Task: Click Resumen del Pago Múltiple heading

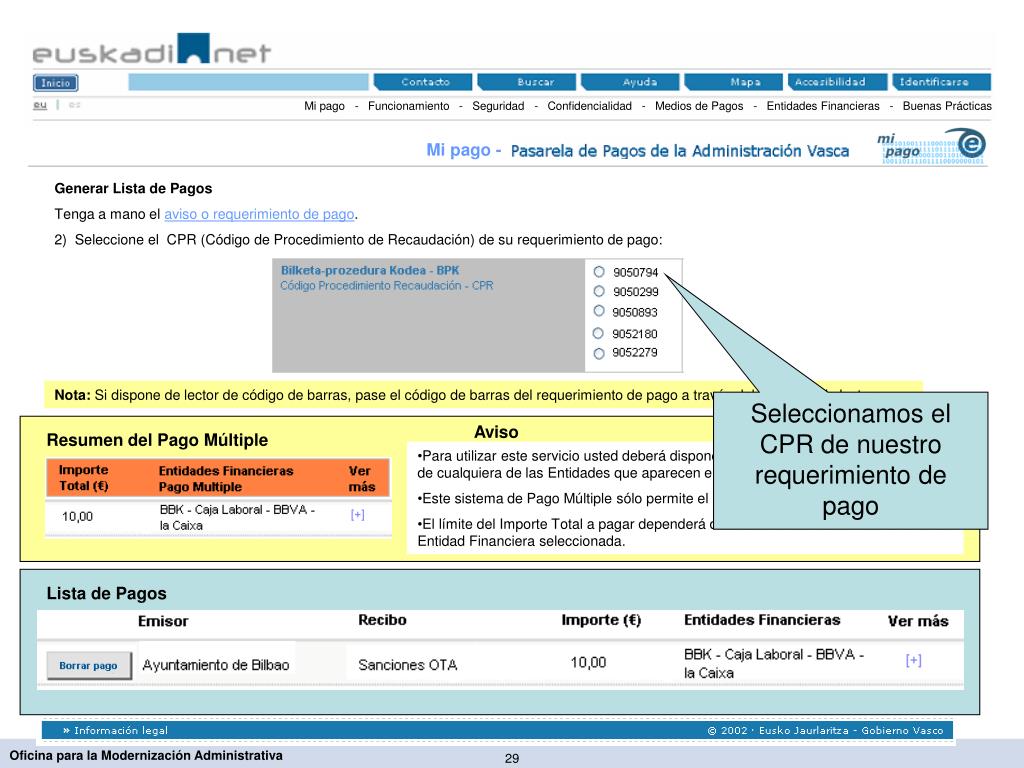Action: tap(157, 440)
